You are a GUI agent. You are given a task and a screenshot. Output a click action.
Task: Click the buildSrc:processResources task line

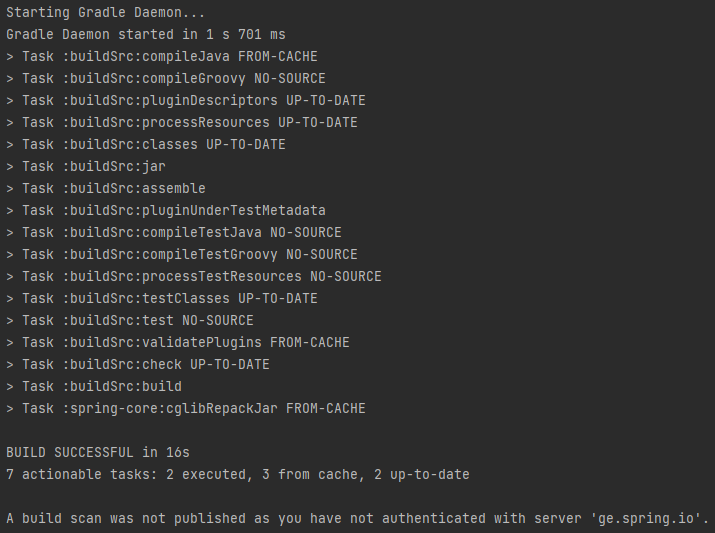click(x=182, y=122)
